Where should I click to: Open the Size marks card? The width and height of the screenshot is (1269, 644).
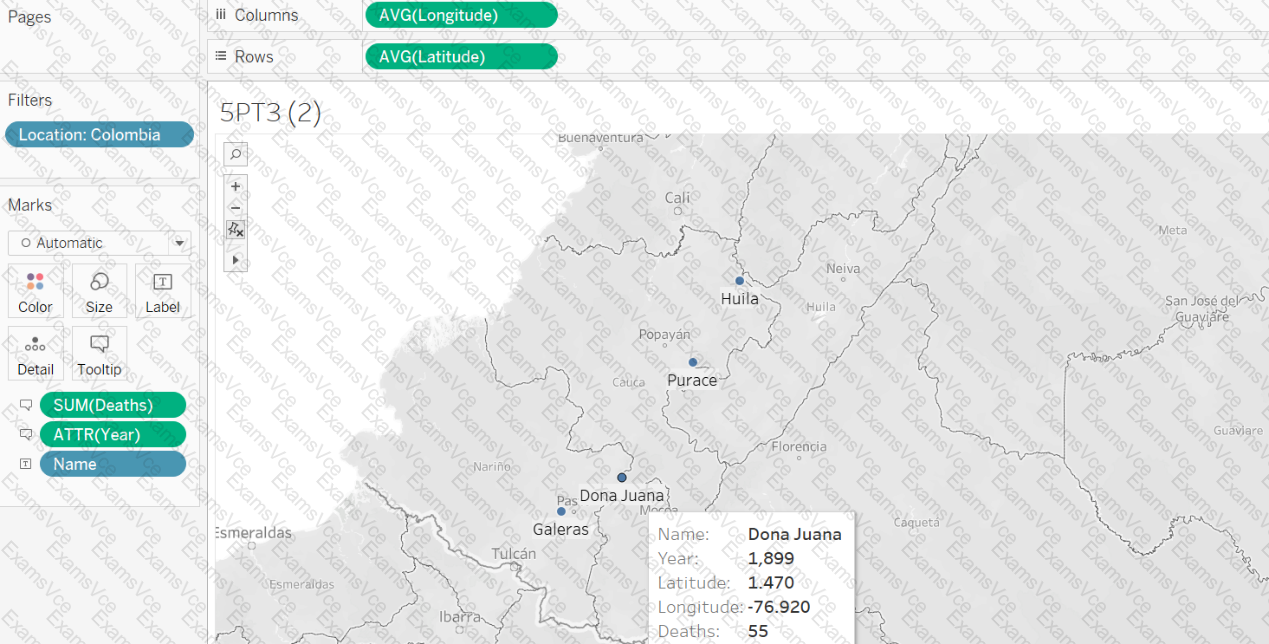point(99,291)
